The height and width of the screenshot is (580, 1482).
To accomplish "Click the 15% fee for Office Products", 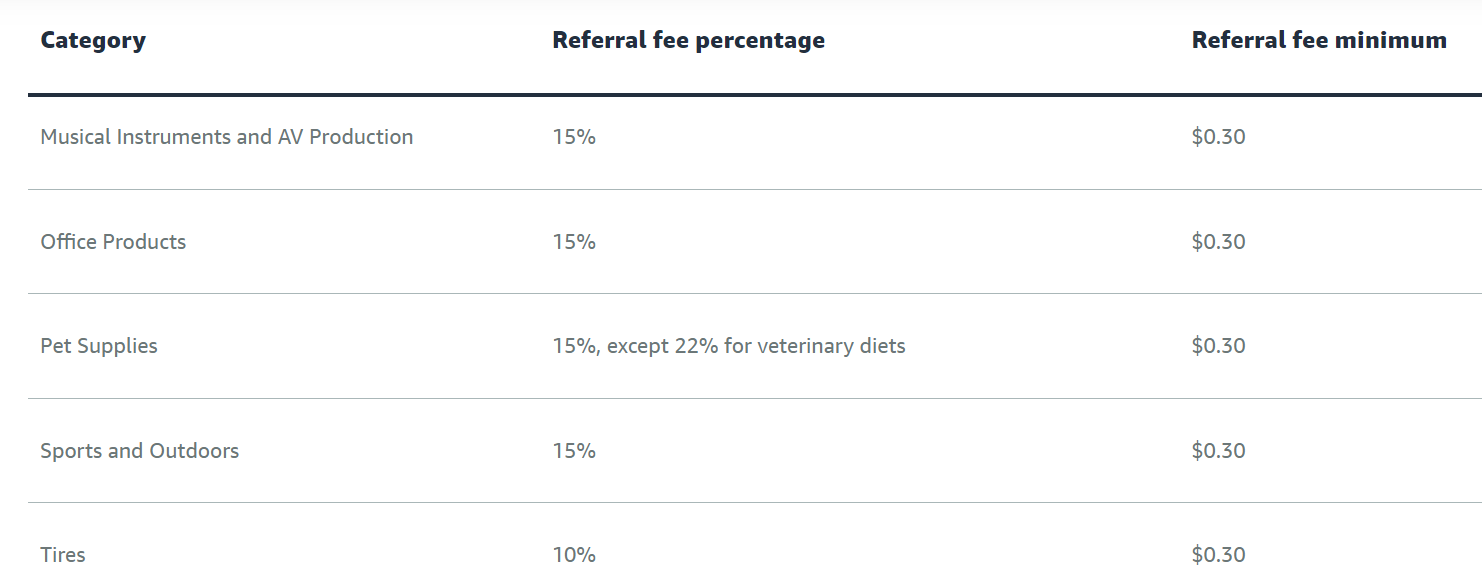I will pos(574,242).
